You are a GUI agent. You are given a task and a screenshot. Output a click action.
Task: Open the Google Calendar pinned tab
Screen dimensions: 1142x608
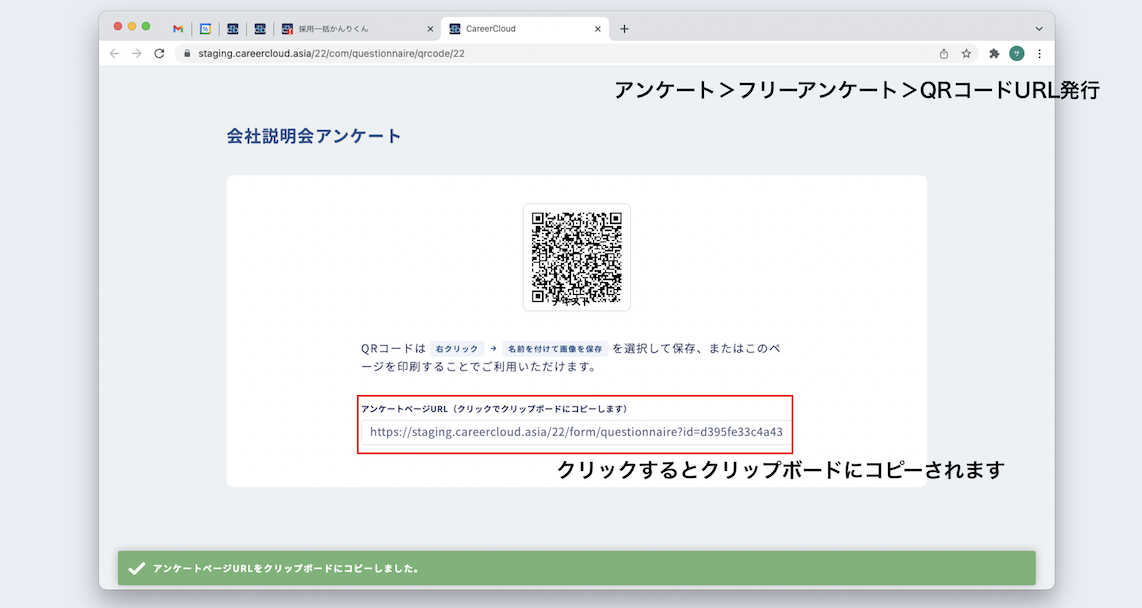[206, 29]
